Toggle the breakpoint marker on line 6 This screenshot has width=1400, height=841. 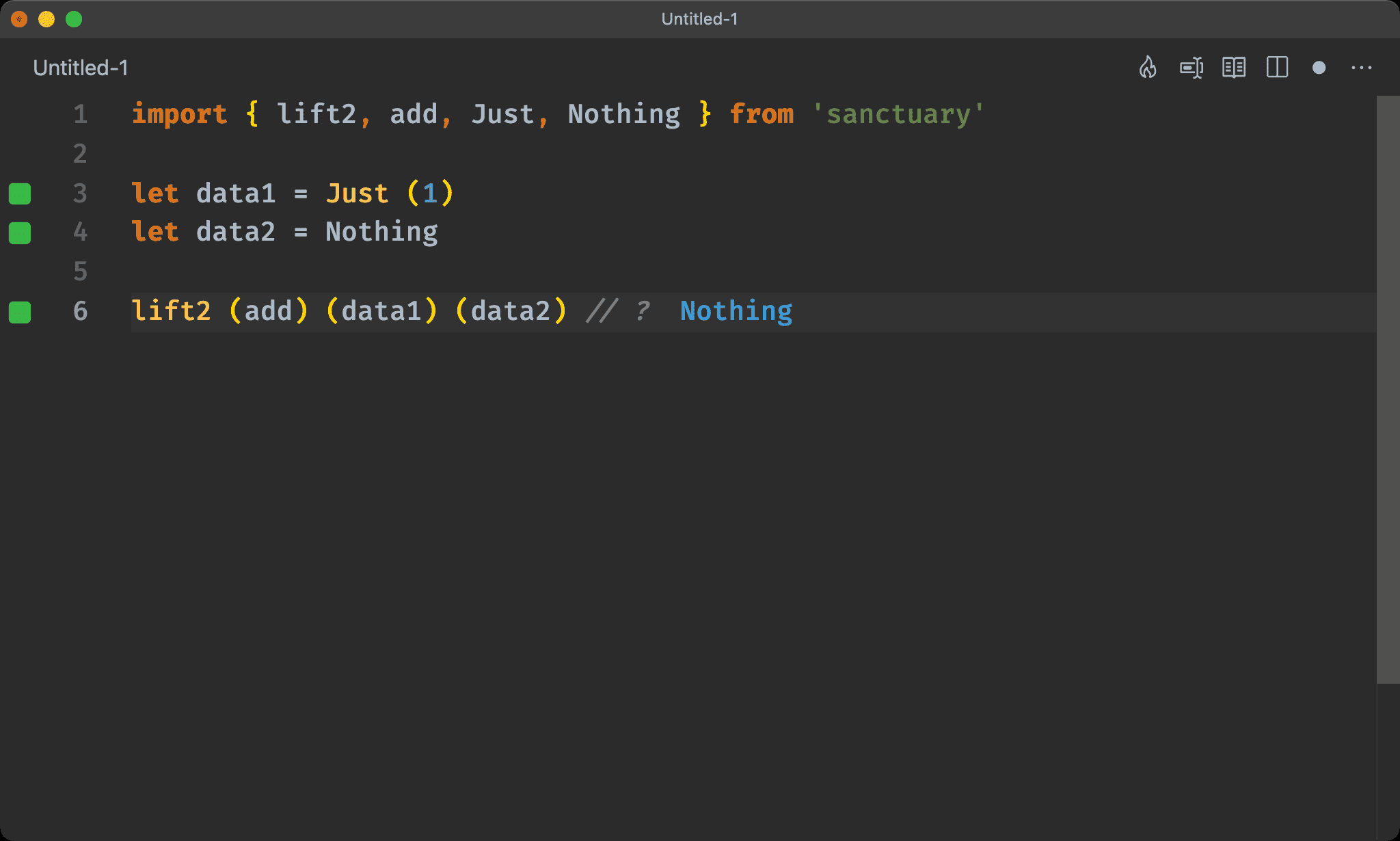[22, 310]
